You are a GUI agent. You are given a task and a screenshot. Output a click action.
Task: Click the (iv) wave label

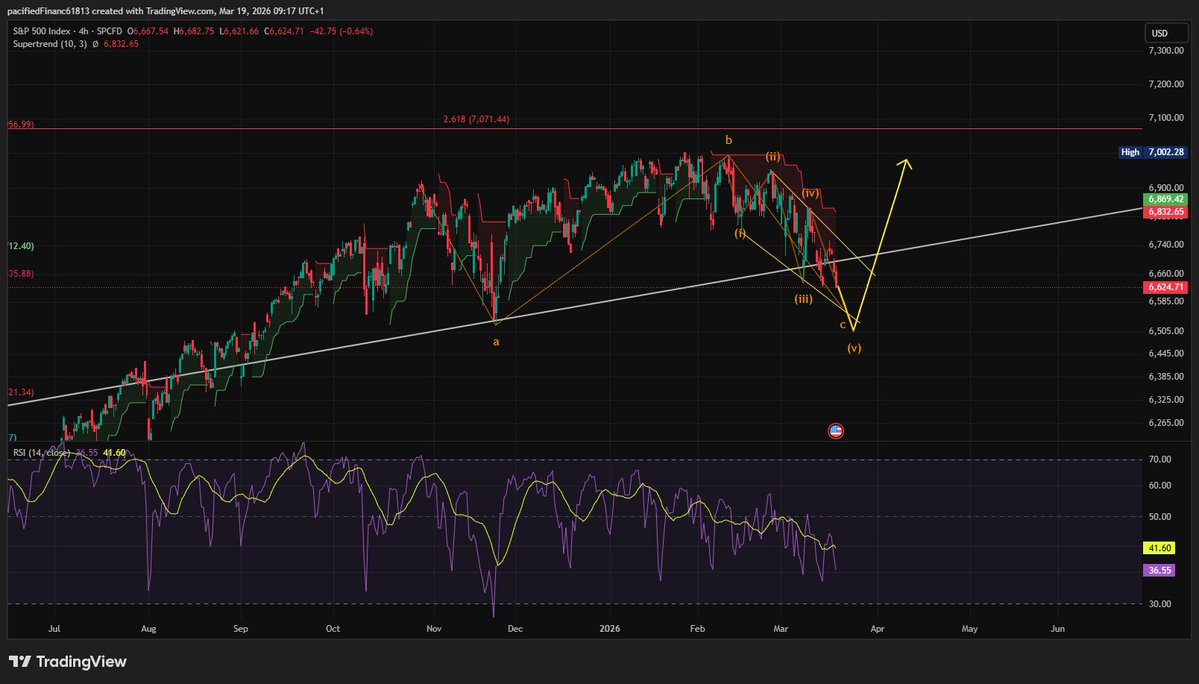coord(811,193)
